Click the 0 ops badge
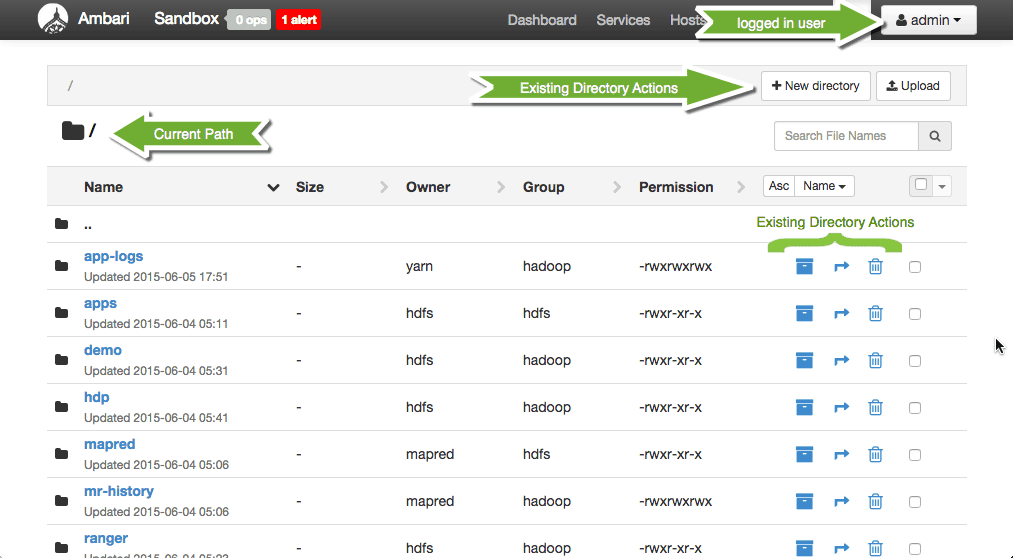Screen dimensions: 1013x558 pos(251,20)
